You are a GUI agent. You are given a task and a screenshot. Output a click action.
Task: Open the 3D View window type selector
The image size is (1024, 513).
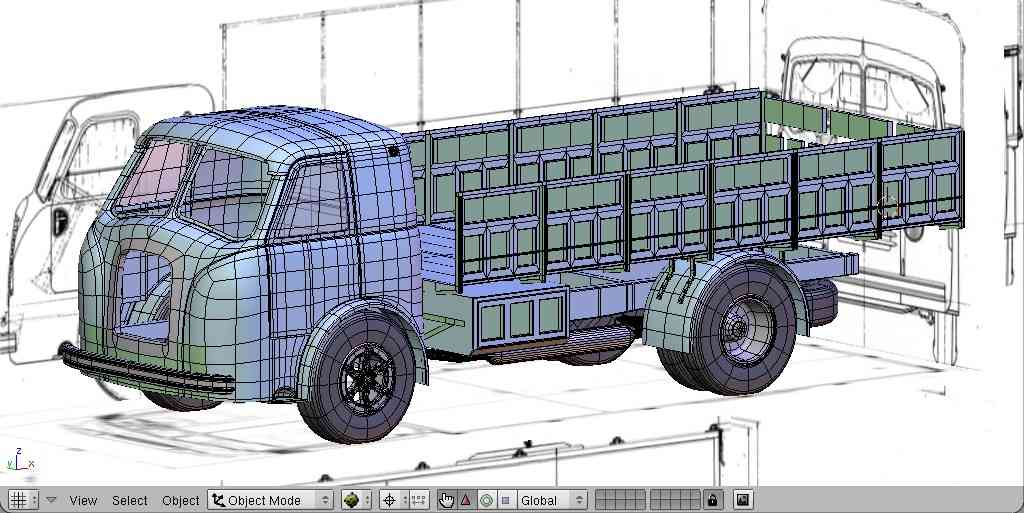click(x=23, y=500)
